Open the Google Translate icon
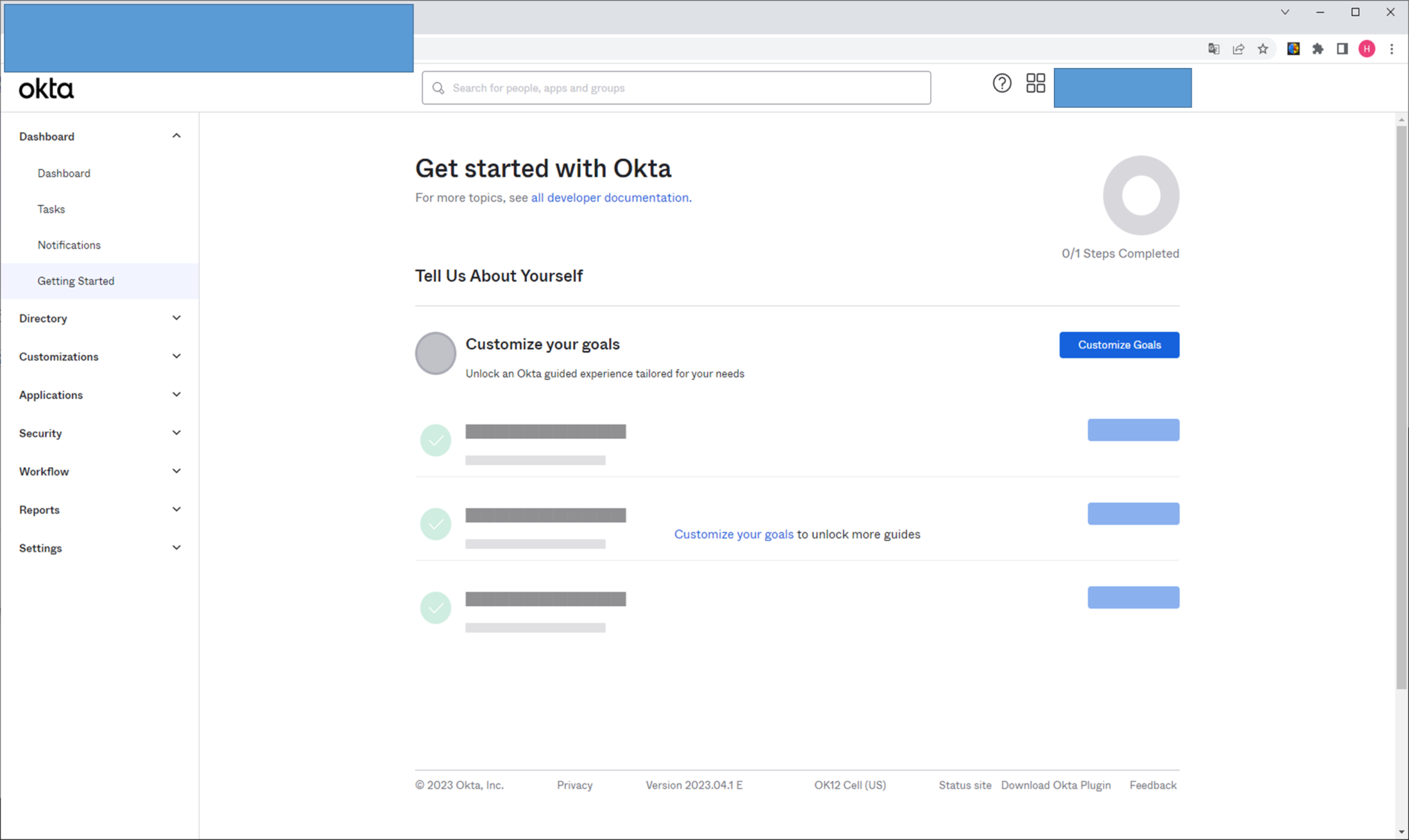Screen dimensions: 1409x840 (1214, 48)
